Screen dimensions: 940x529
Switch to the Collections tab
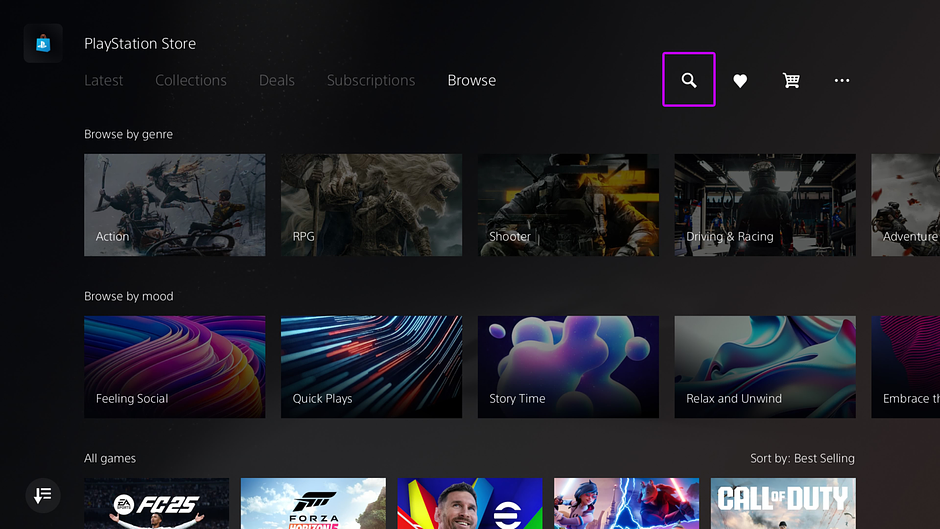tap(191, 80)
